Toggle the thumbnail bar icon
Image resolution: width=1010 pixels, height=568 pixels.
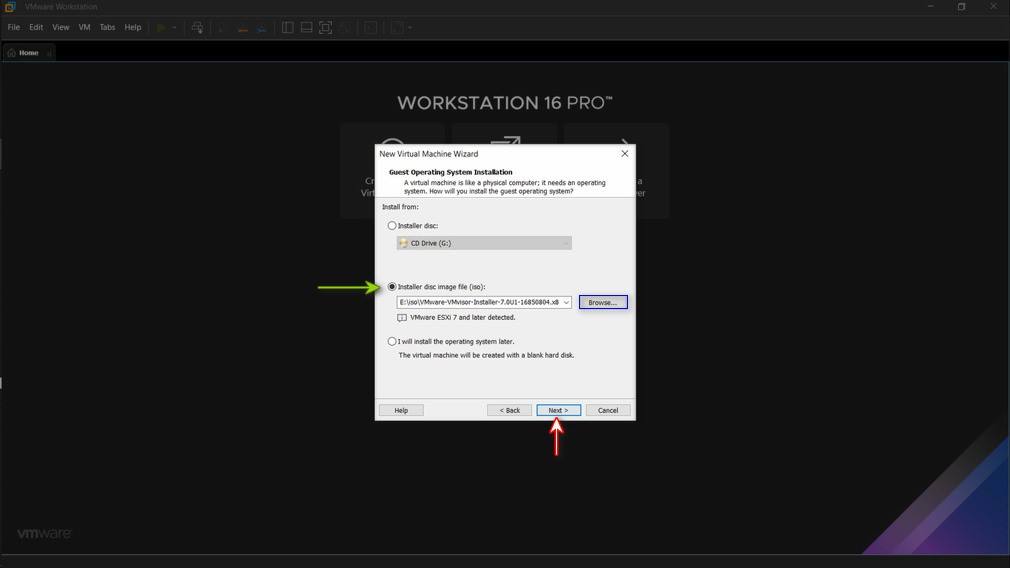pos(307,28)
